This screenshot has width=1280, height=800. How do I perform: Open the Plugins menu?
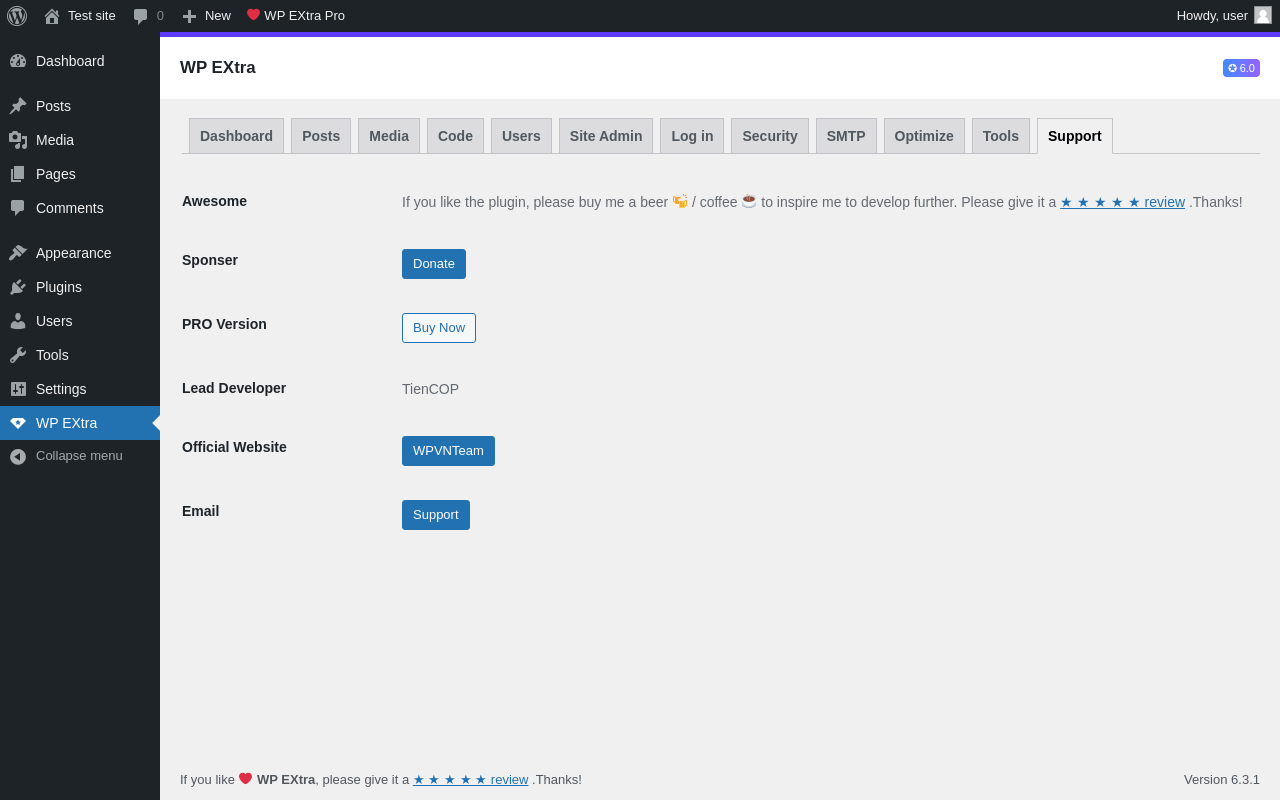(80, 287)
